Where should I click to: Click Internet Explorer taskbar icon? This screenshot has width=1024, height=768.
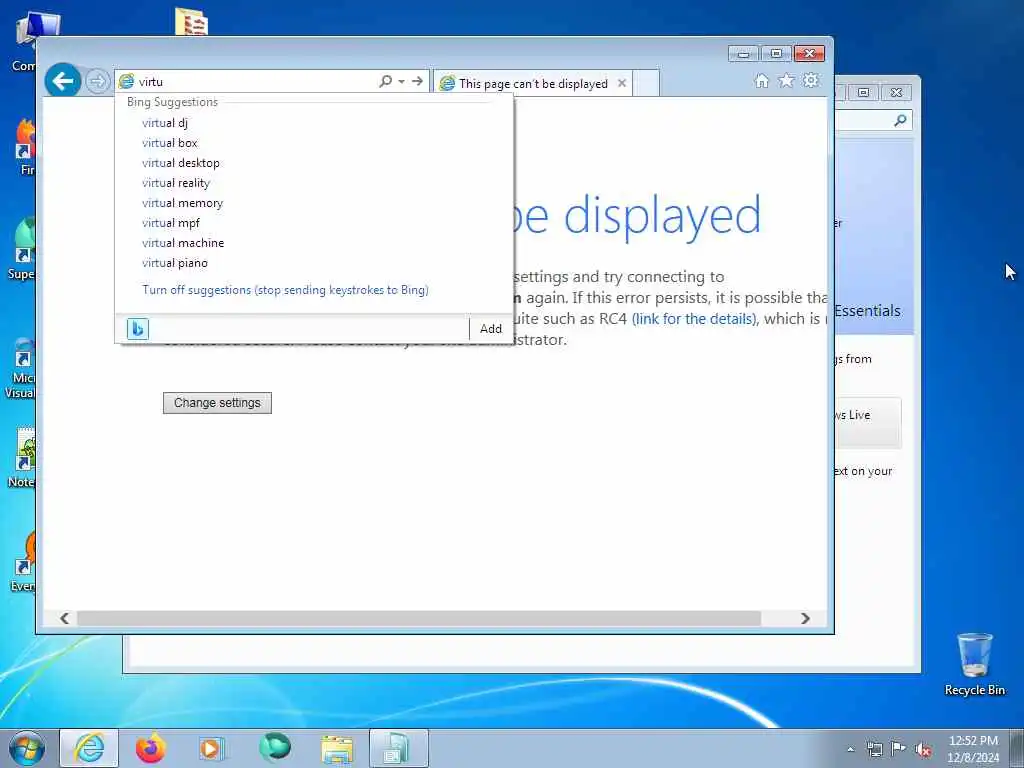tap(89, 748)
